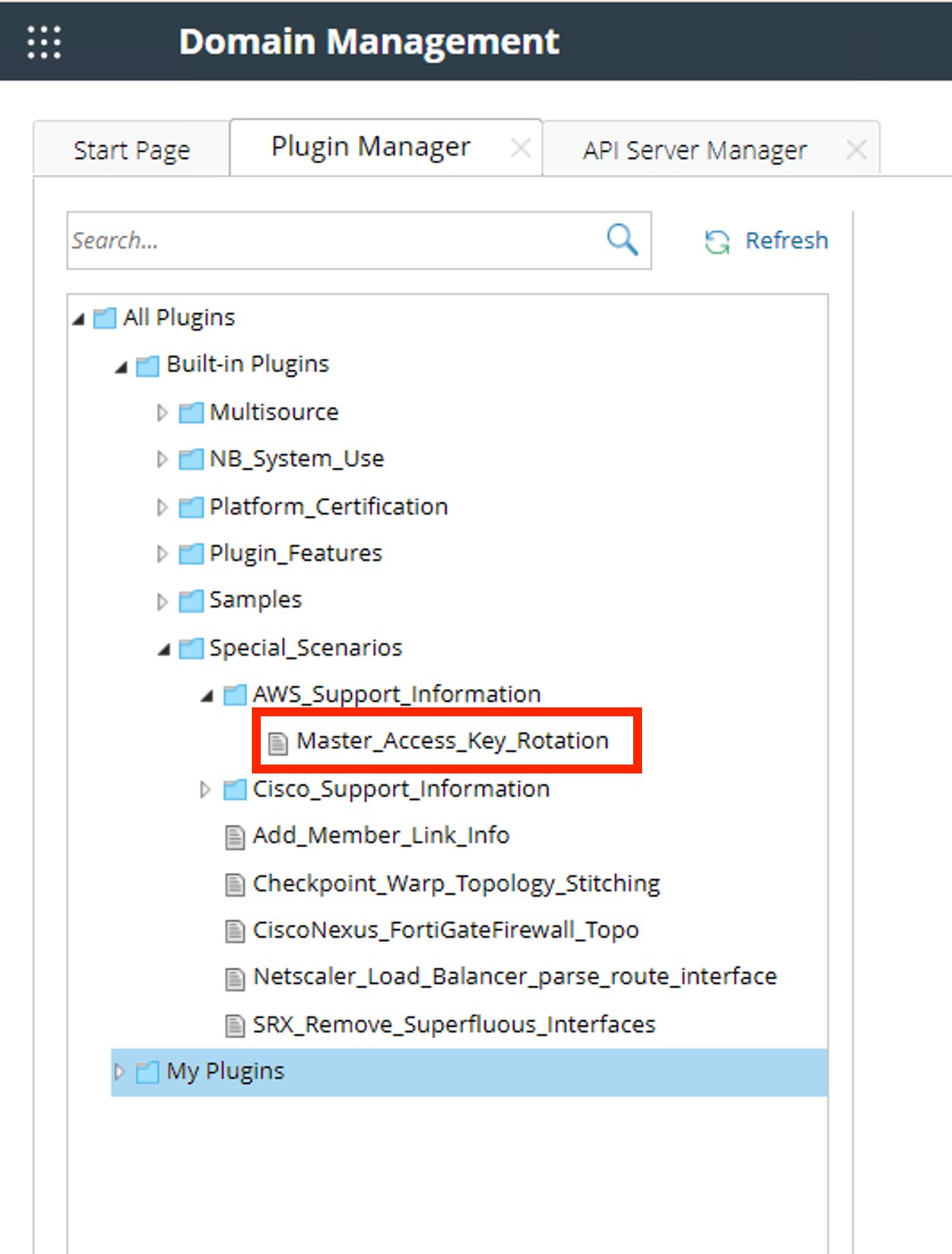This screenshot has width=952, height=1254.
Task: Select the Checkpoint_Warp_Topology_Stitching plugin
Action: click(x=455, y=882)
